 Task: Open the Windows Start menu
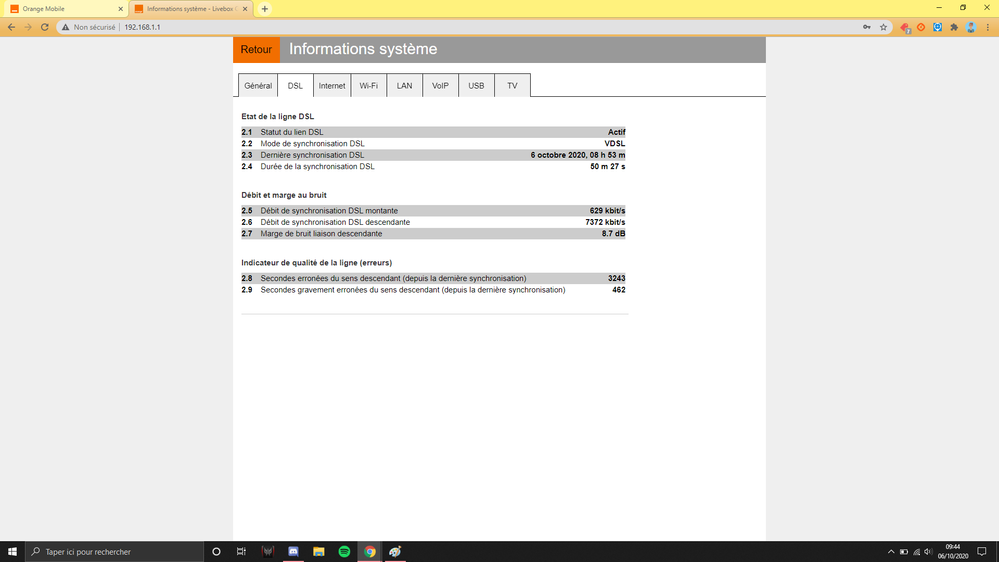coord(12,552)
